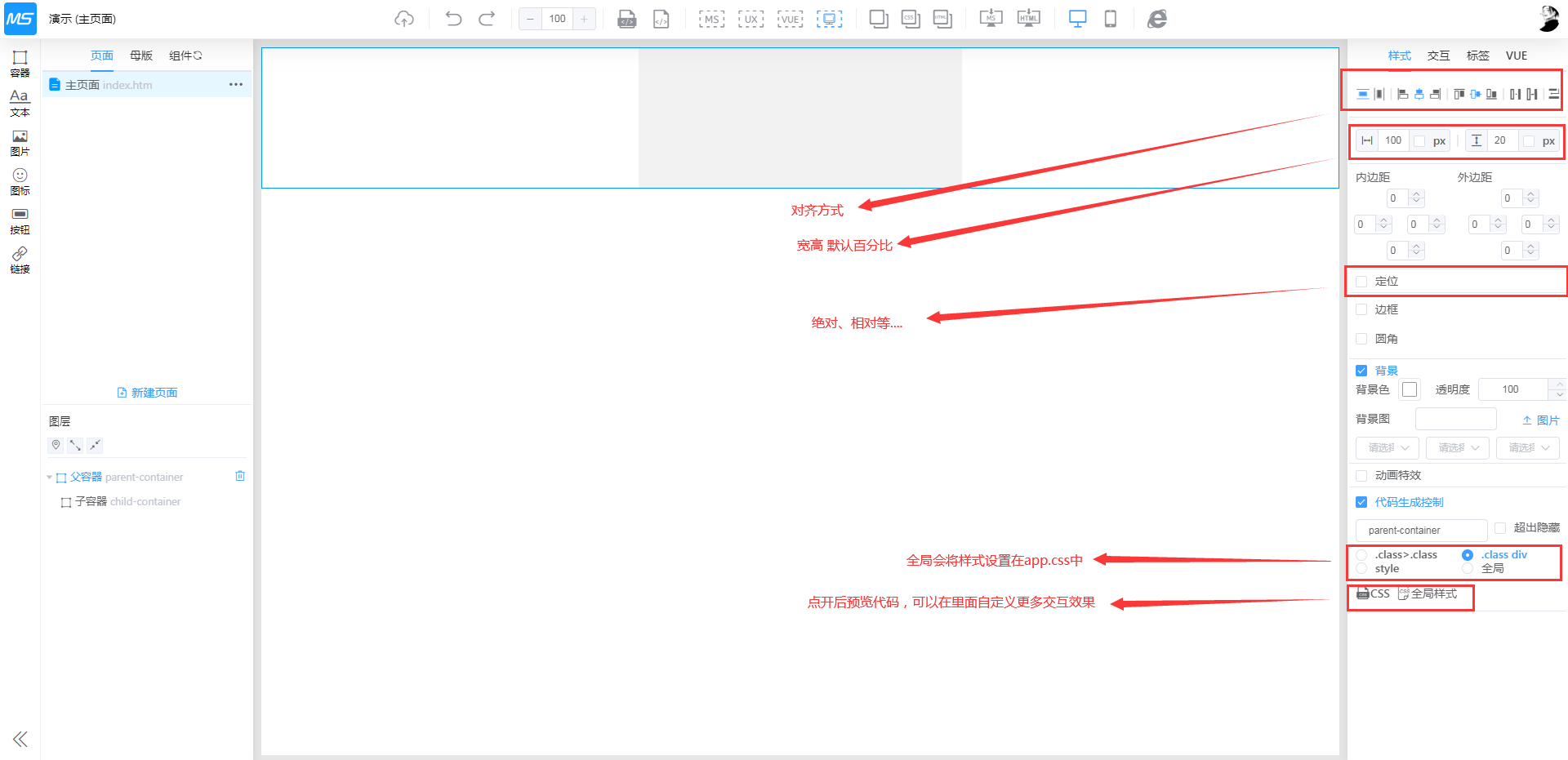
Task: Switch to mobile phone preview icon
Action: point(1110,19)
